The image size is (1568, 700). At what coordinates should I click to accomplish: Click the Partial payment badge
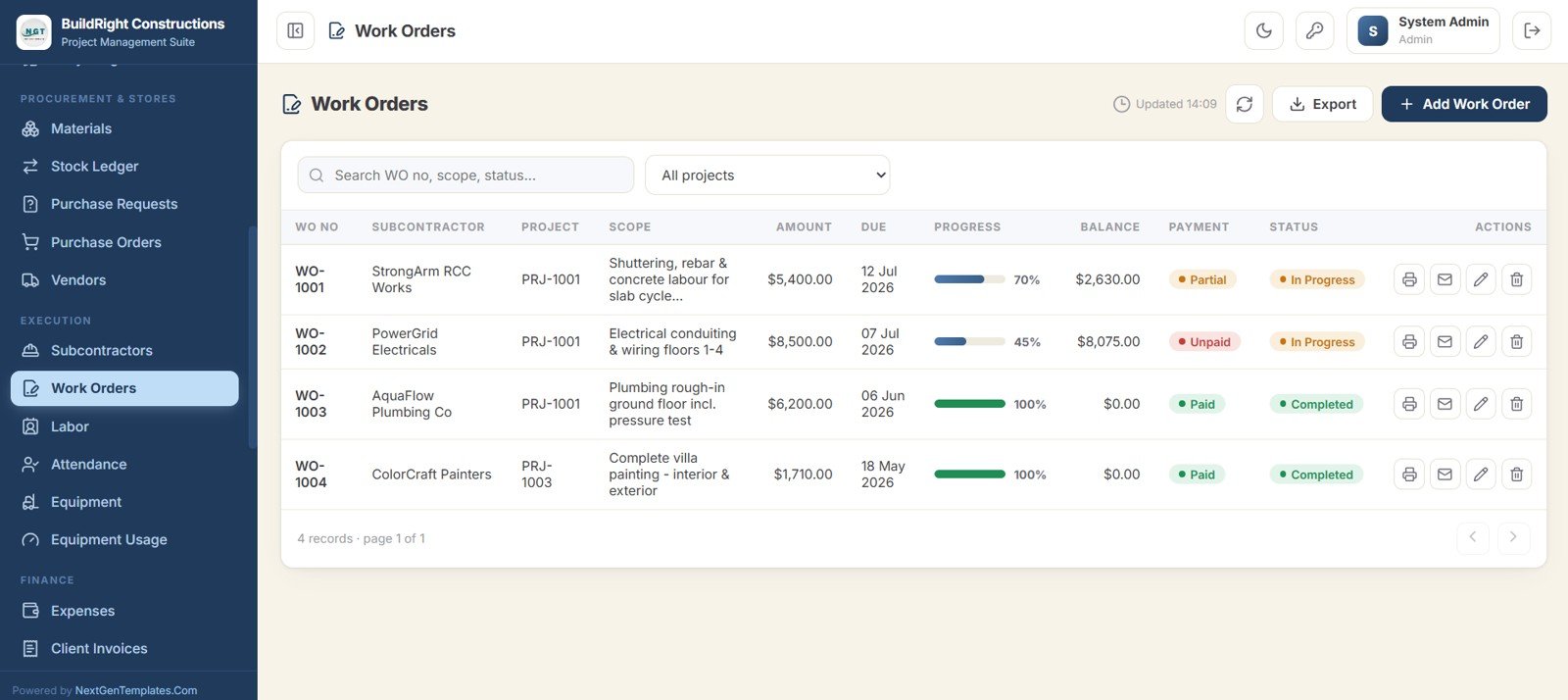(1202, 279)
